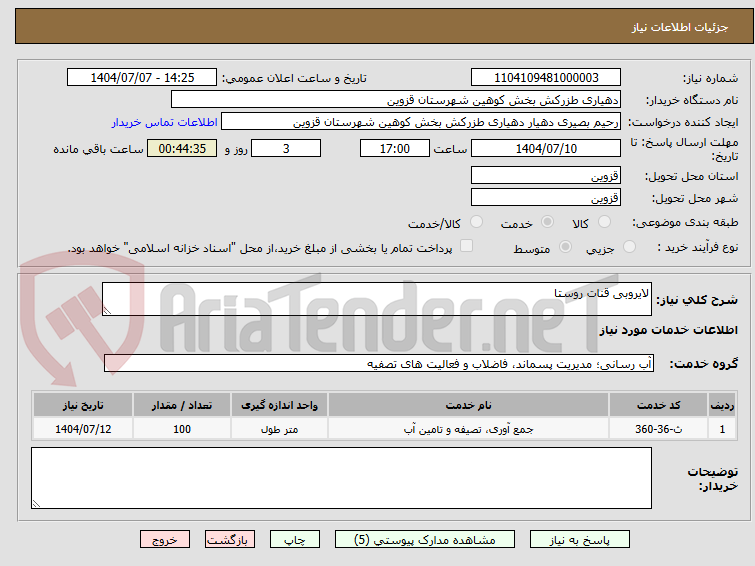Image resolution: width=755 pixels, height=566 pixels.
Task: Click the unit cell متر طول
Action: 279,429
